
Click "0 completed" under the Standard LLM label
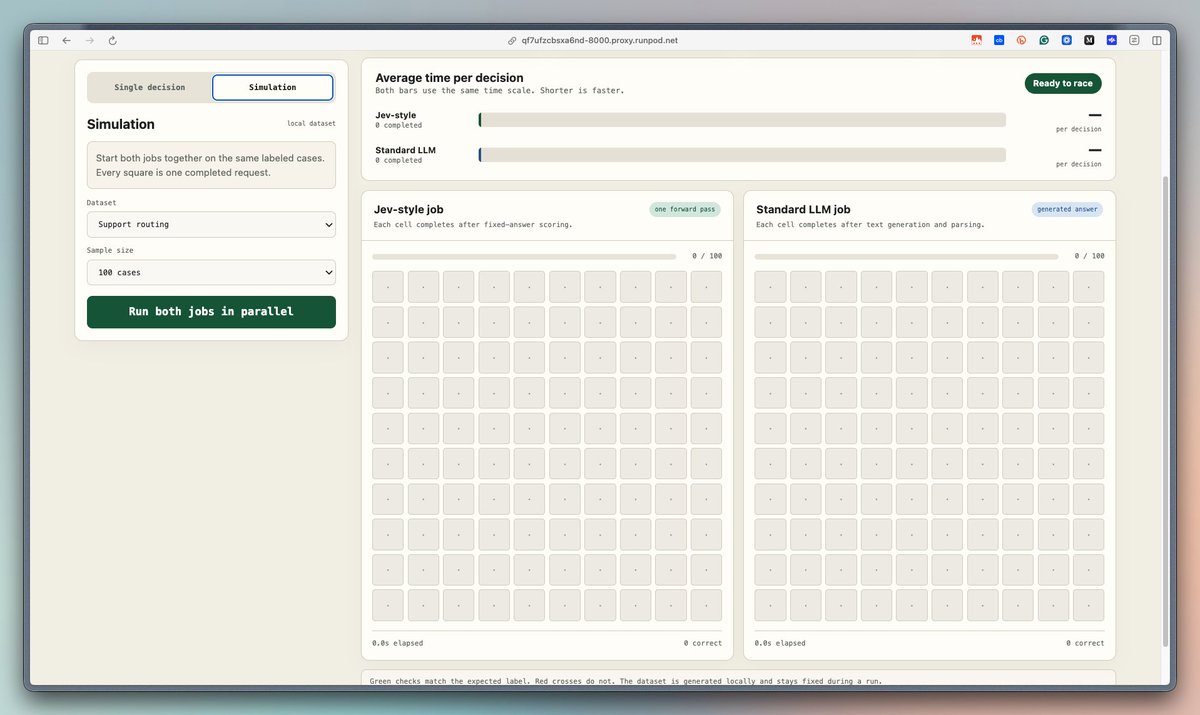pyautogui.click(x=398, y=160)
